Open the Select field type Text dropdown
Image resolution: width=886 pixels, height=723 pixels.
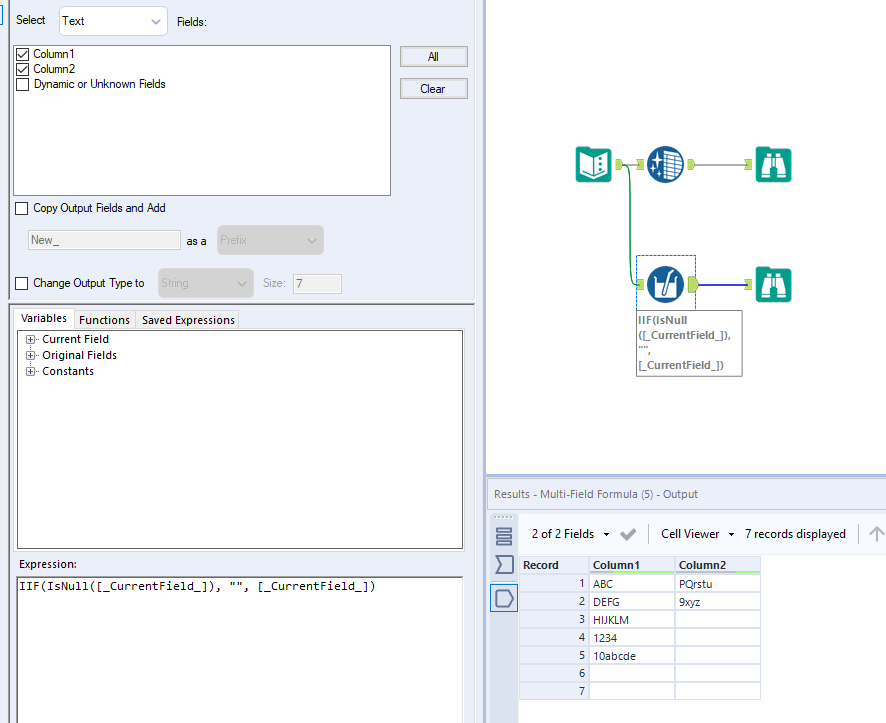(113, 21)
